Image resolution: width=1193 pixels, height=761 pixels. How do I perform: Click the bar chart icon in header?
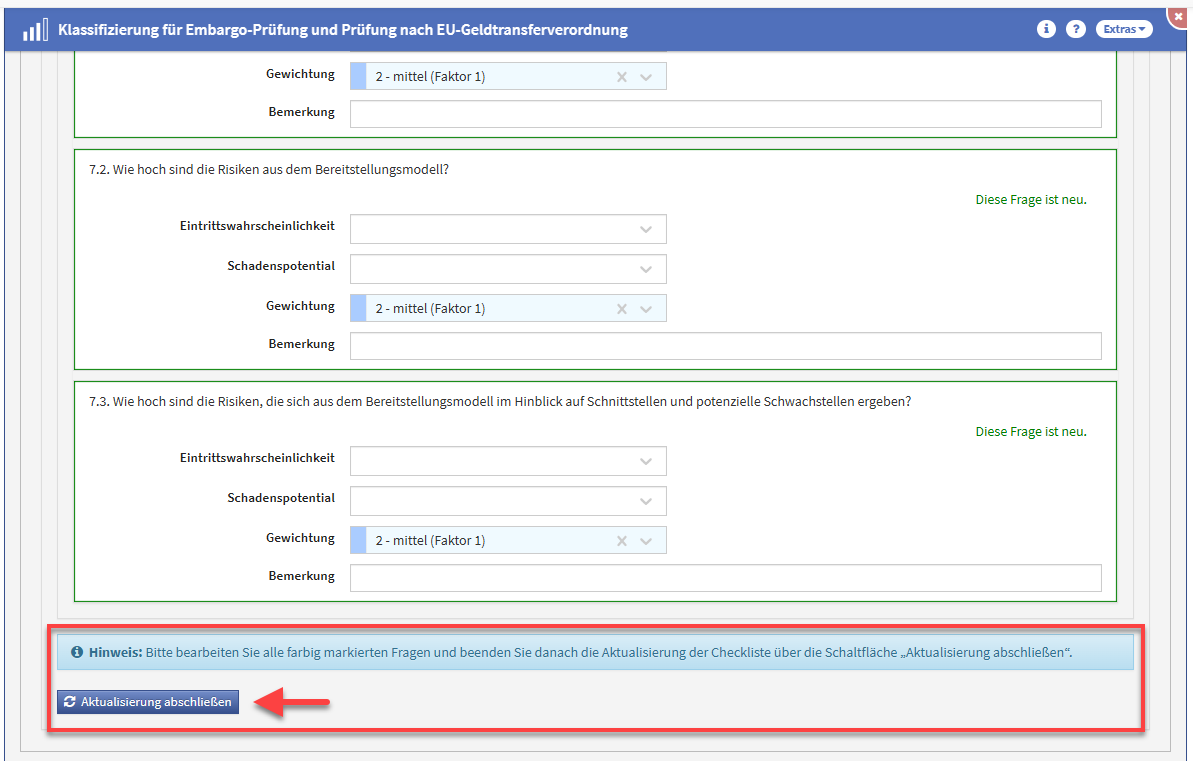(34, 30)
